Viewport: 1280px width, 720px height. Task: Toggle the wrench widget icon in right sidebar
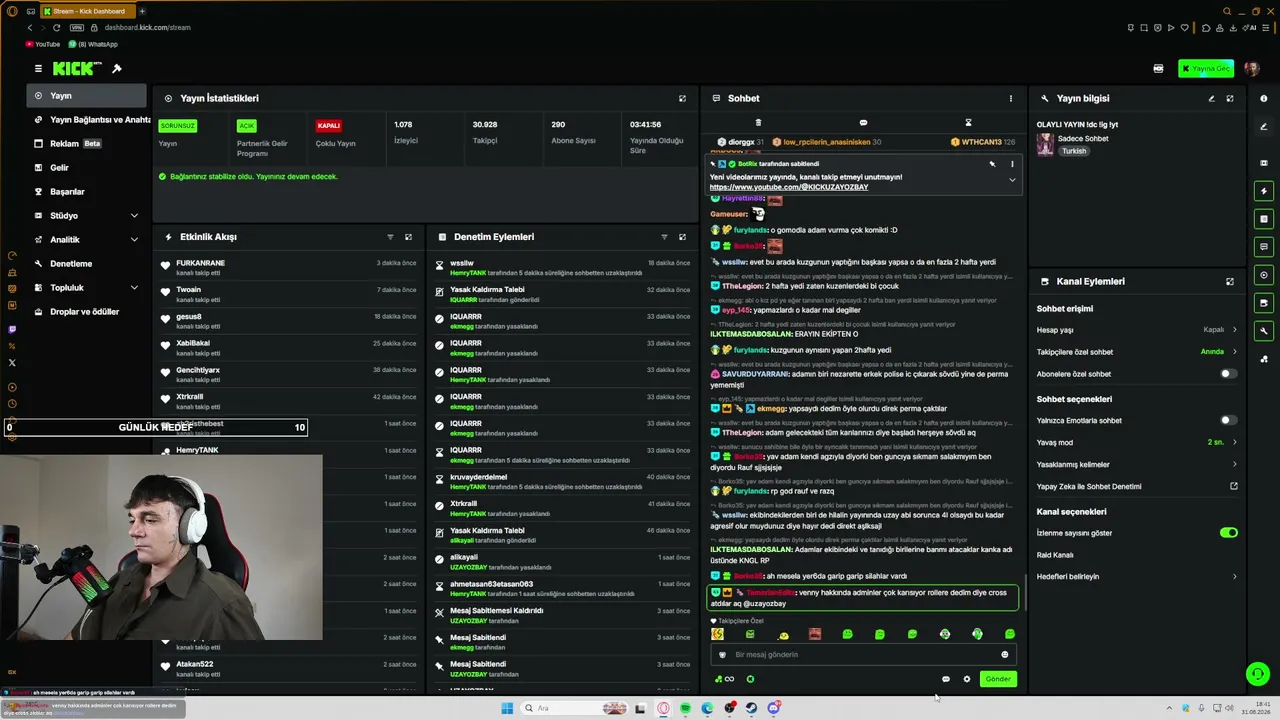(x=1264, y=331)
